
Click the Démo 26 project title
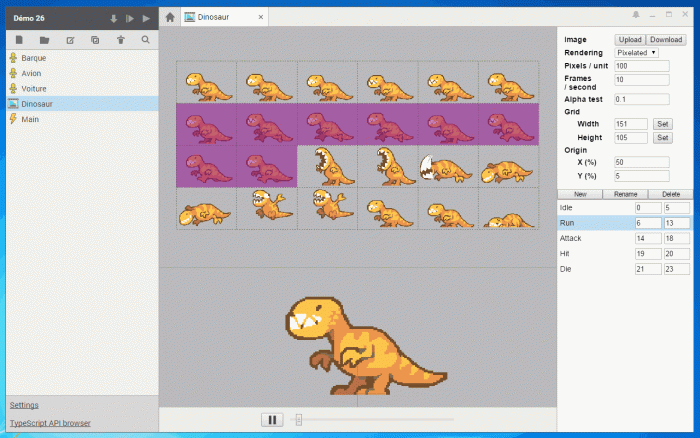(x=29, y=18)
